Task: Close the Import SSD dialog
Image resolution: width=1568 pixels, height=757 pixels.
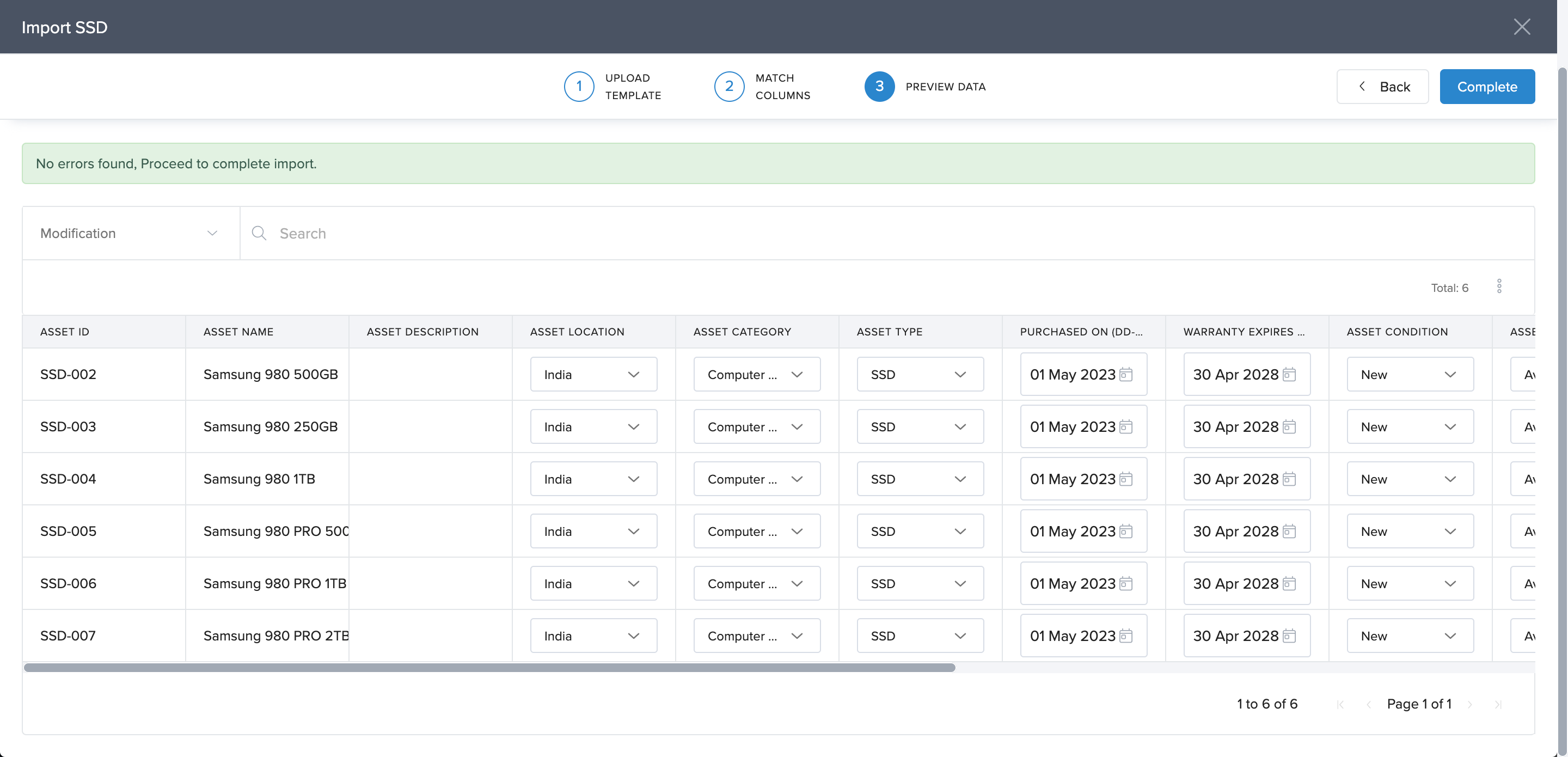Action: coord(1522,27)
